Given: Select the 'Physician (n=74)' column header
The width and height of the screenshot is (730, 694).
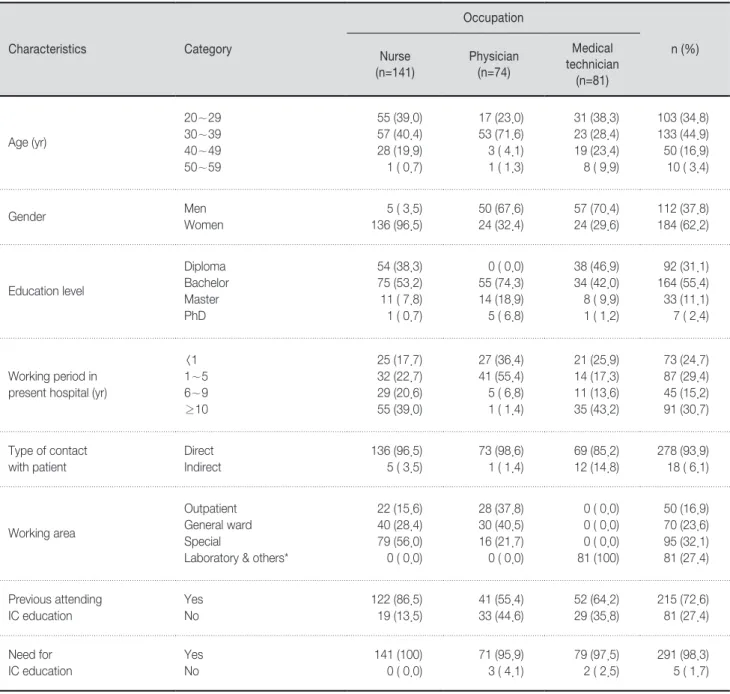Looking at the screenshot, I should (493, 64).
